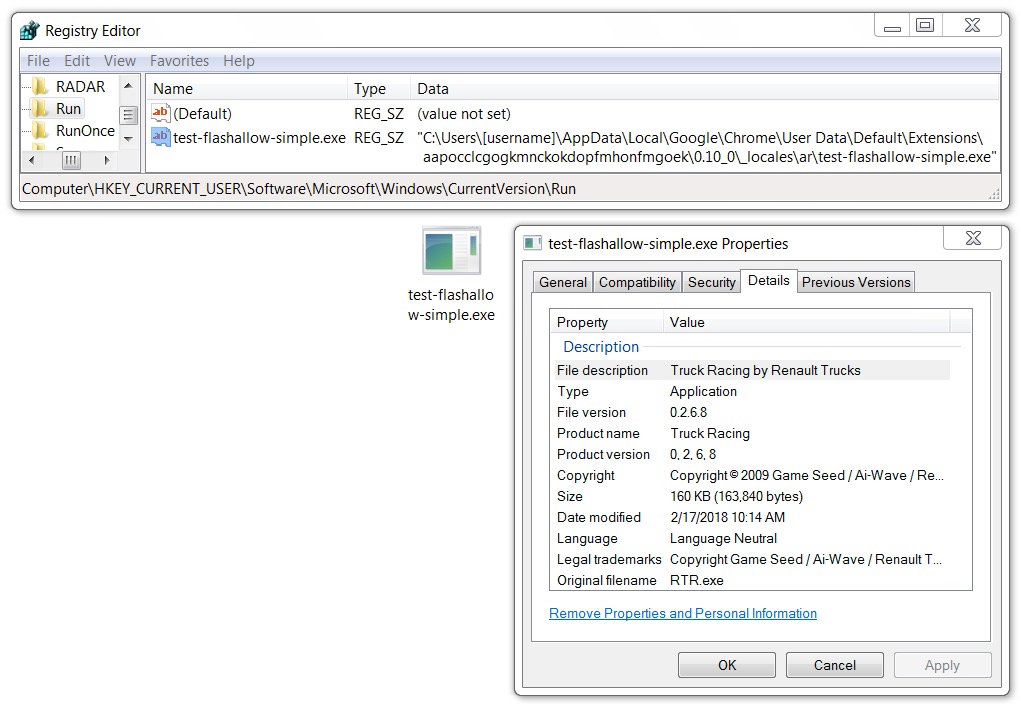Click tree horizontal scroll left arrow
Screen dimensions: 1021x706
32,160
